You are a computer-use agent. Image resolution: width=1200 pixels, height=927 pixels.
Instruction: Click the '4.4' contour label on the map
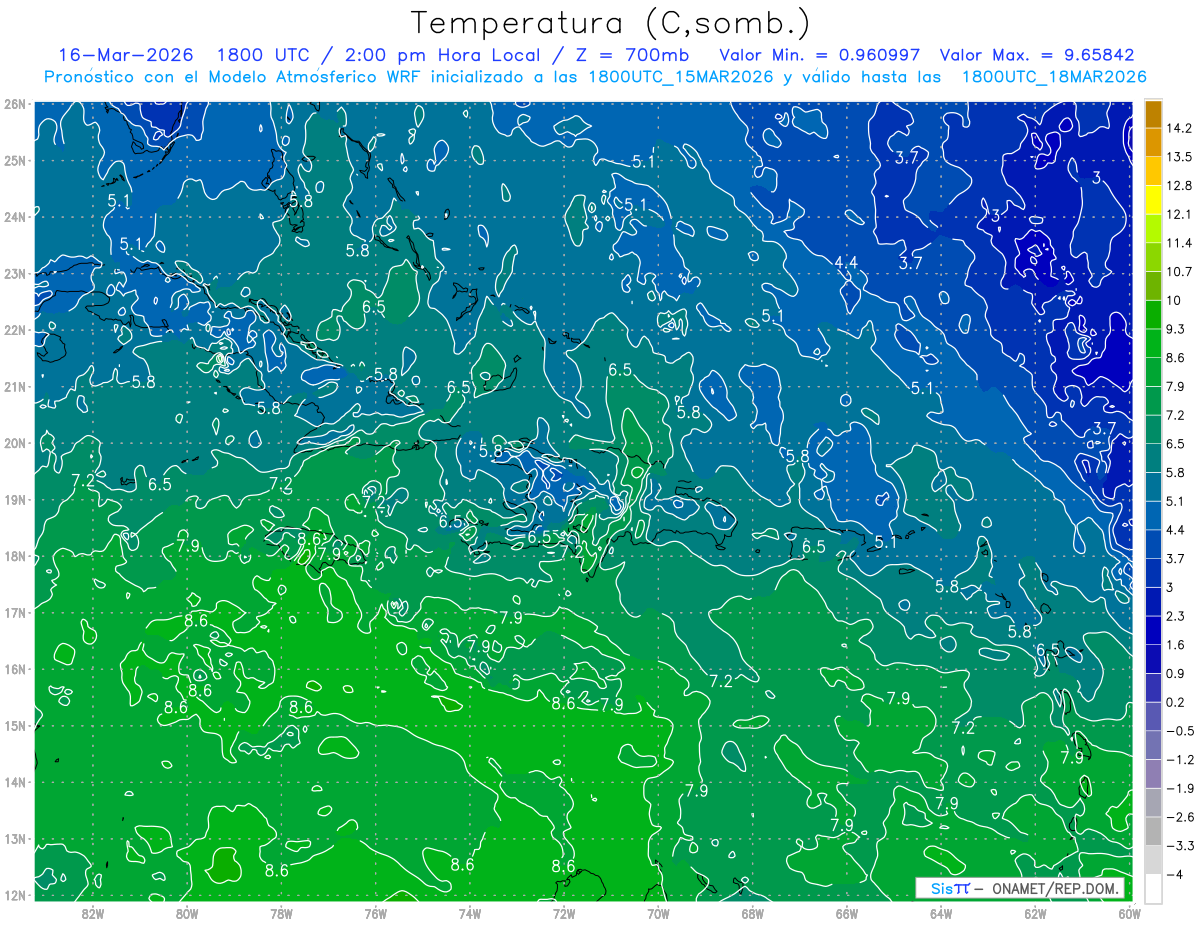click(846, 262)
